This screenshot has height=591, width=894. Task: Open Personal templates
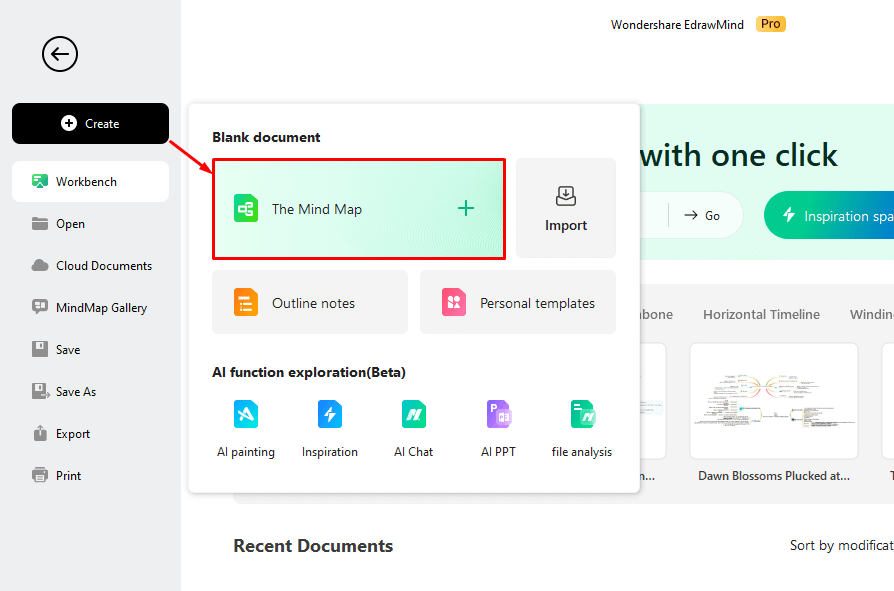click(518, 303)
